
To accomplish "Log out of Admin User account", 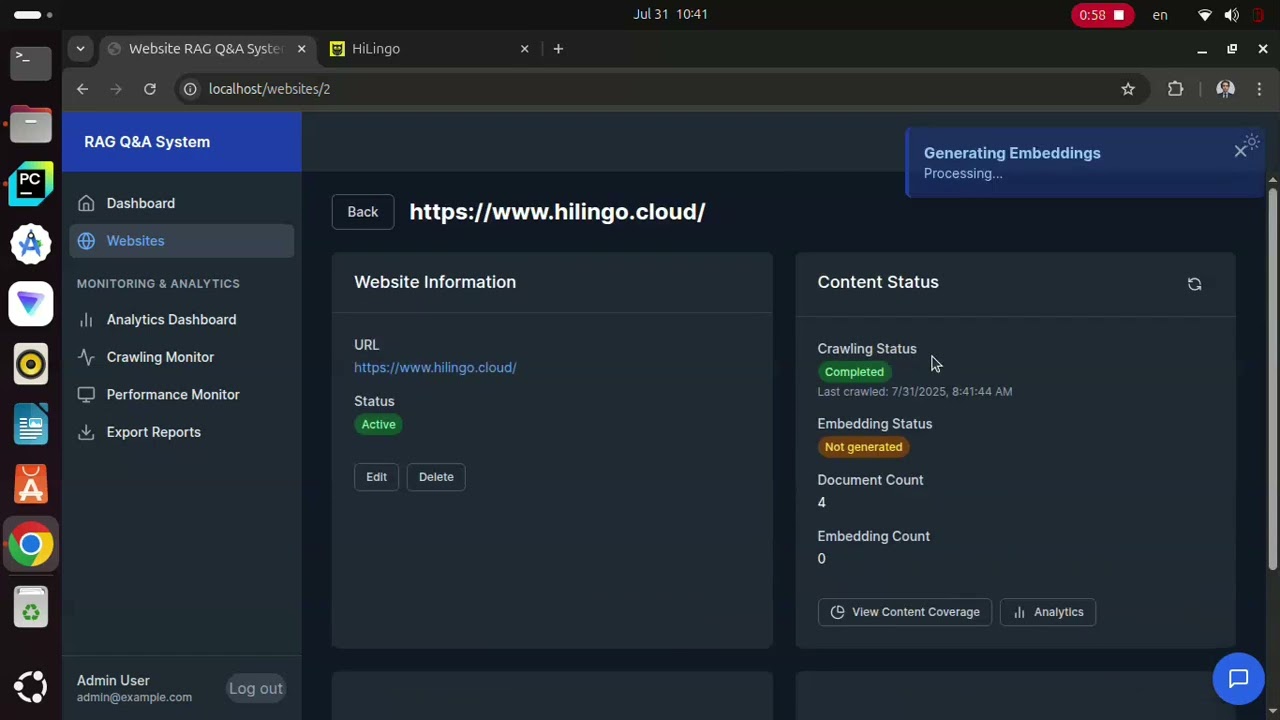I will (x=256, y=688).
